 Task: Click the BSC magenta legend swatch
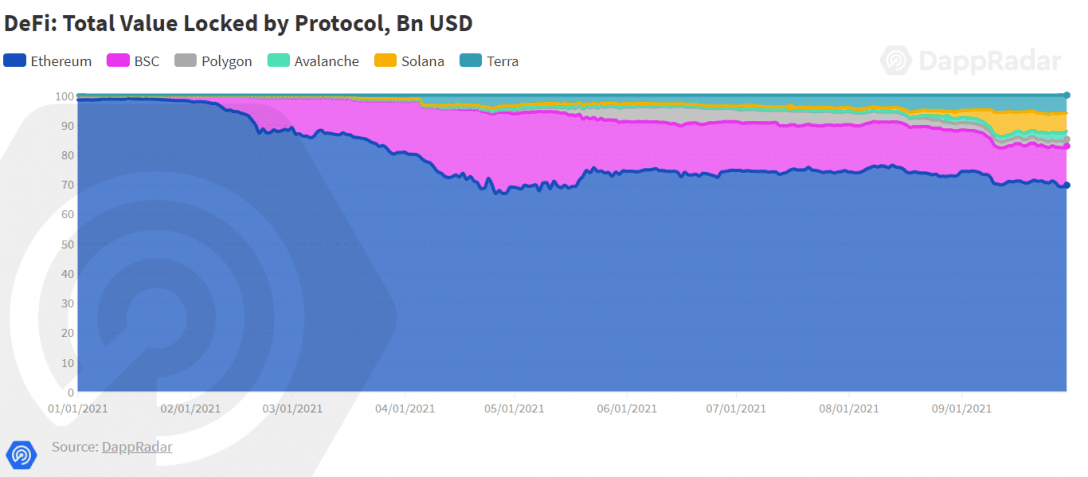click(119, 61)
